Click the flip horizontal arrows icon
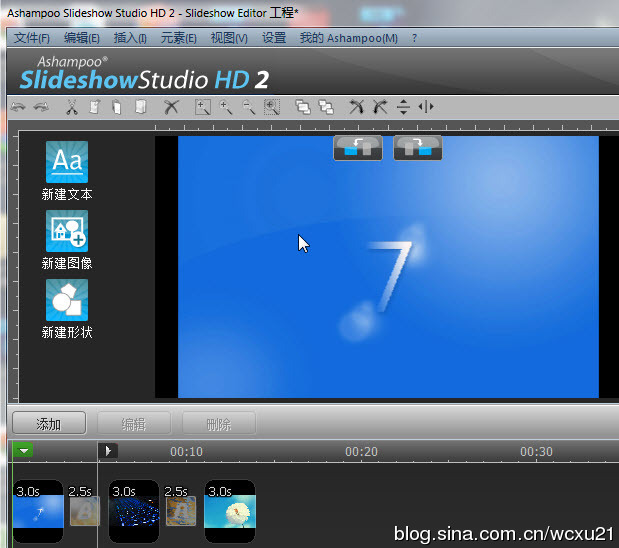Image resolution: width=619 pixels, height=548 pixels. tap(426, 107)
